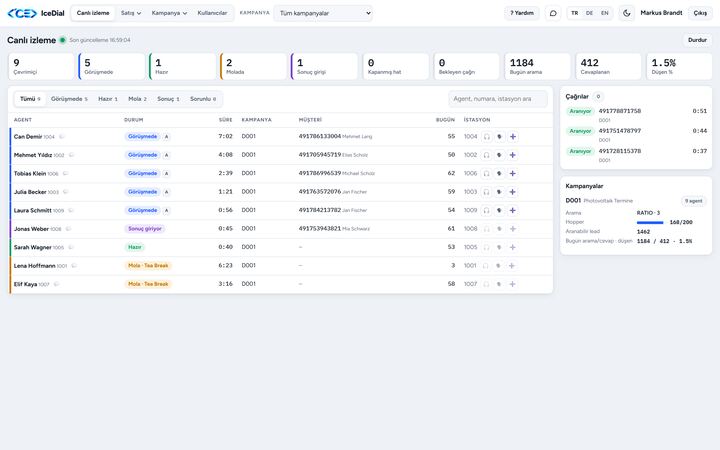This screenshot has height=450, width=720.
Task: Filter agents by Sonuç tab
Action: pyautogui.click(x=168, y=99)
